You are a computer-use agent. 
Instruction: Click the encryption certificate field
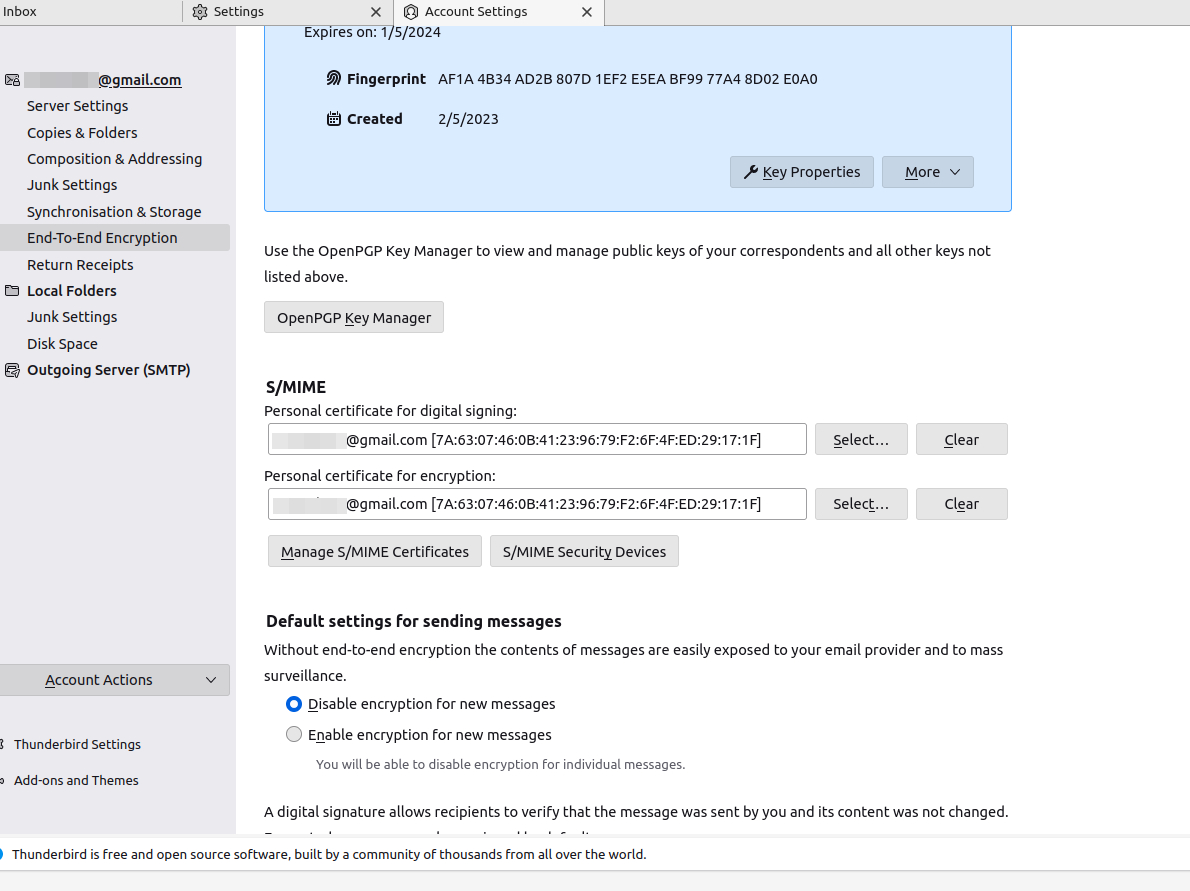pos(537,504)
